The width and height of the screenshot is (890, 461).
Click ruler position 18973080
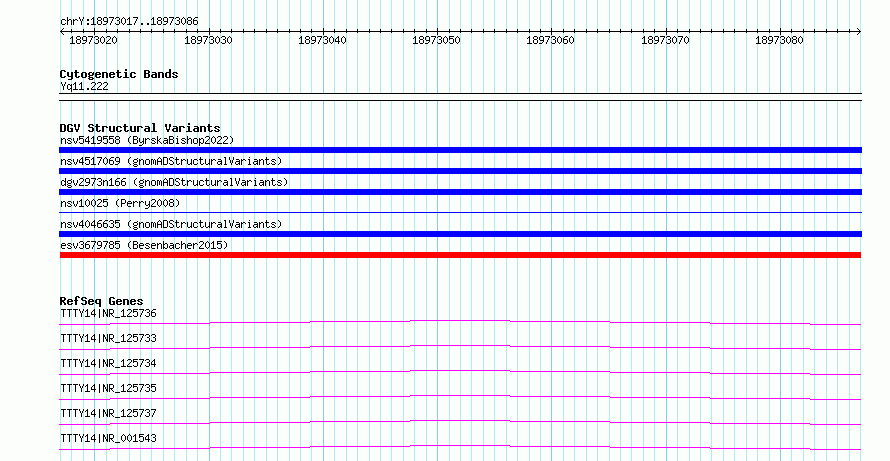pyautogui.click(x=779, y=40)
